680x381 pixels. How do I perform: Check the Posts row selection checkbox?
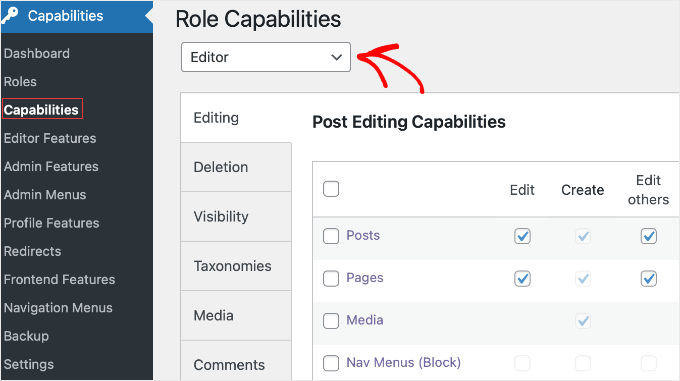[331, 236]
